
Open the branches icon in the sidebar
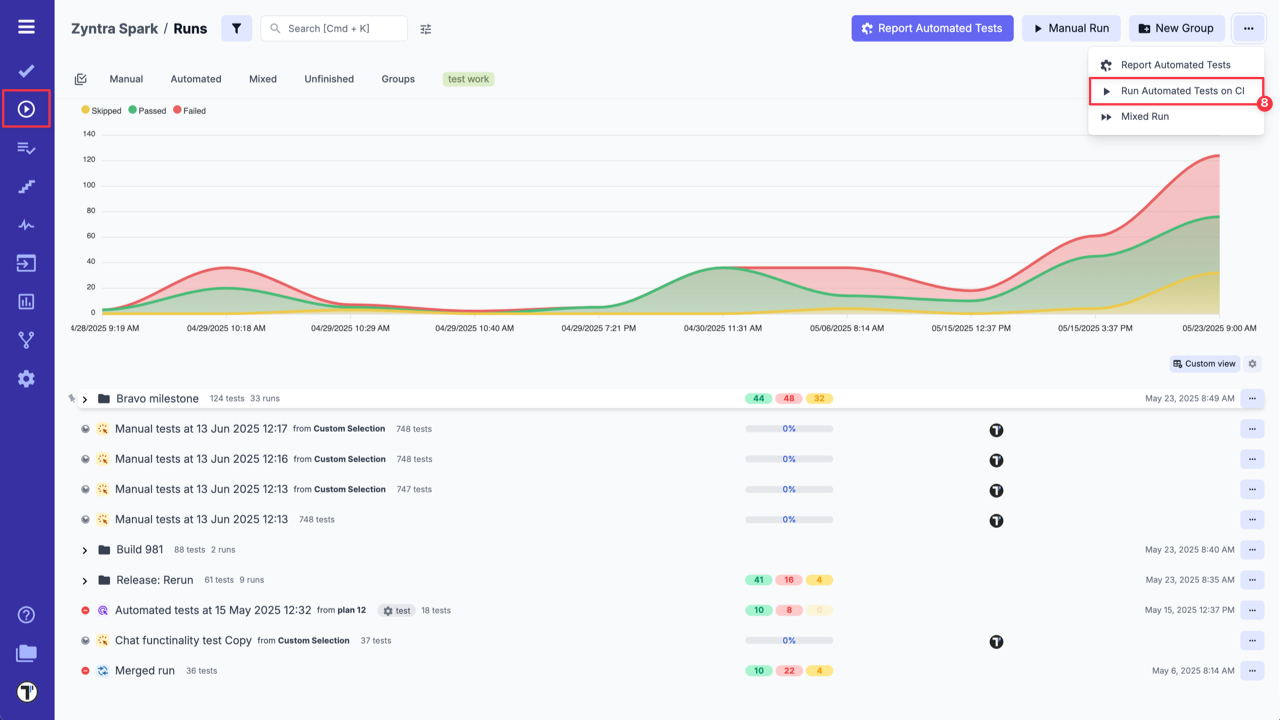[x=26, y=340]
